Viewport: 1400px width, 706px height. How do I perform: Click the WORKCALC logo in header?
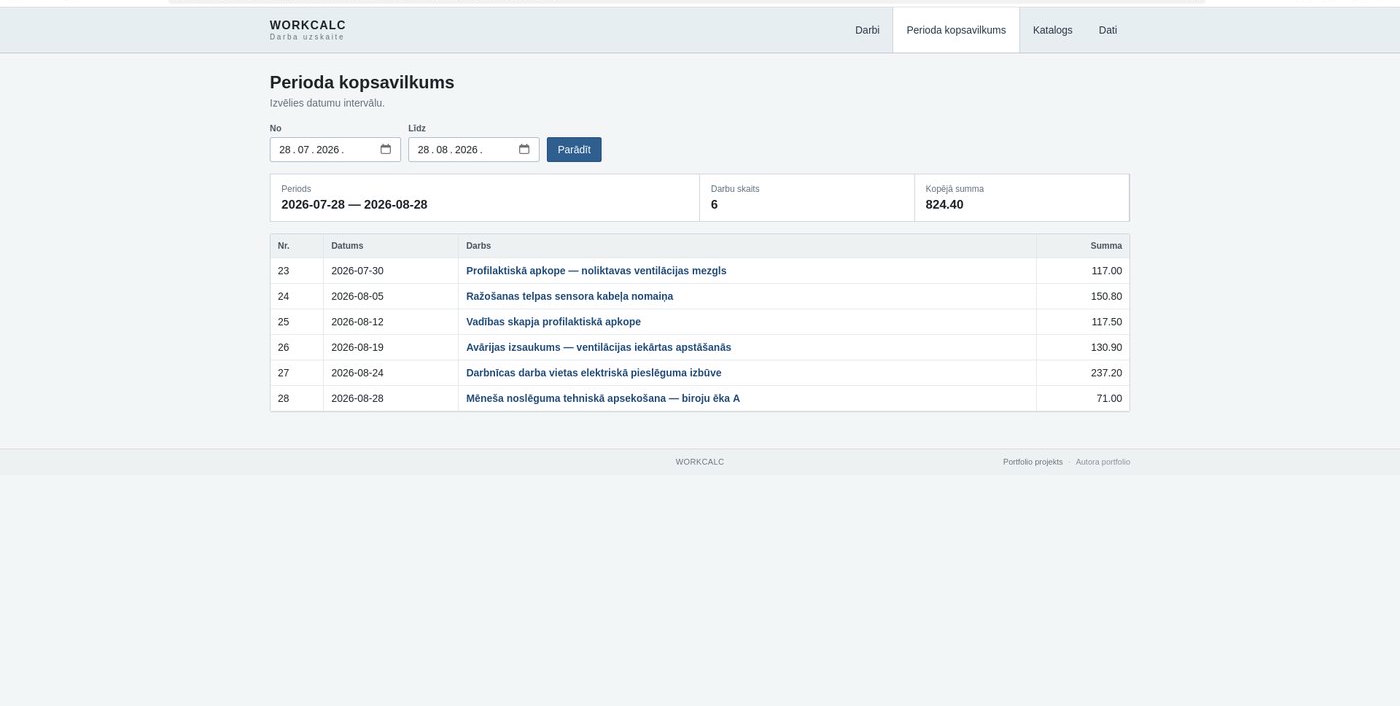(308, 30)
